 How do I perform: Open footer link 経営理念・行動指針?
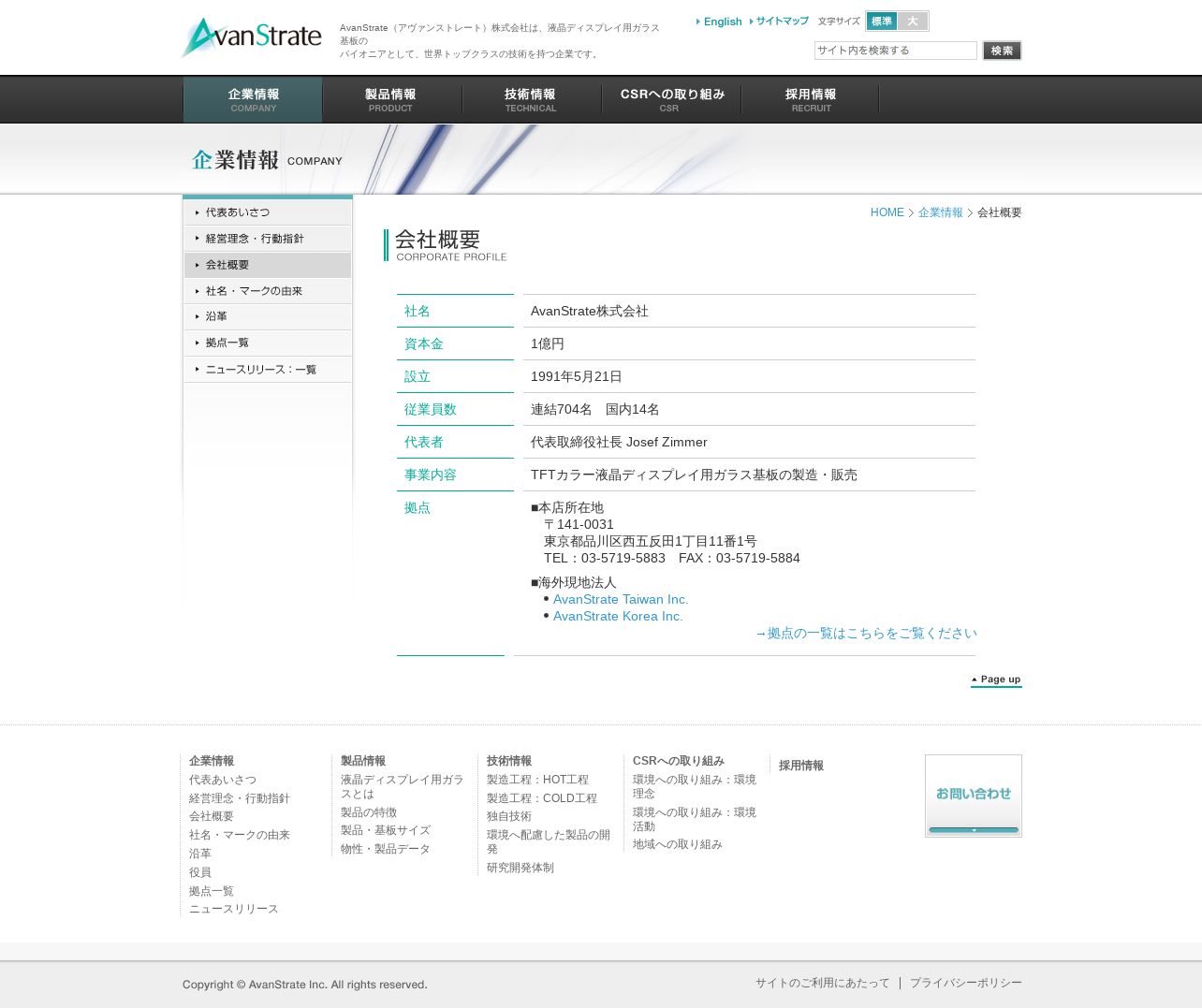point(240,798)
